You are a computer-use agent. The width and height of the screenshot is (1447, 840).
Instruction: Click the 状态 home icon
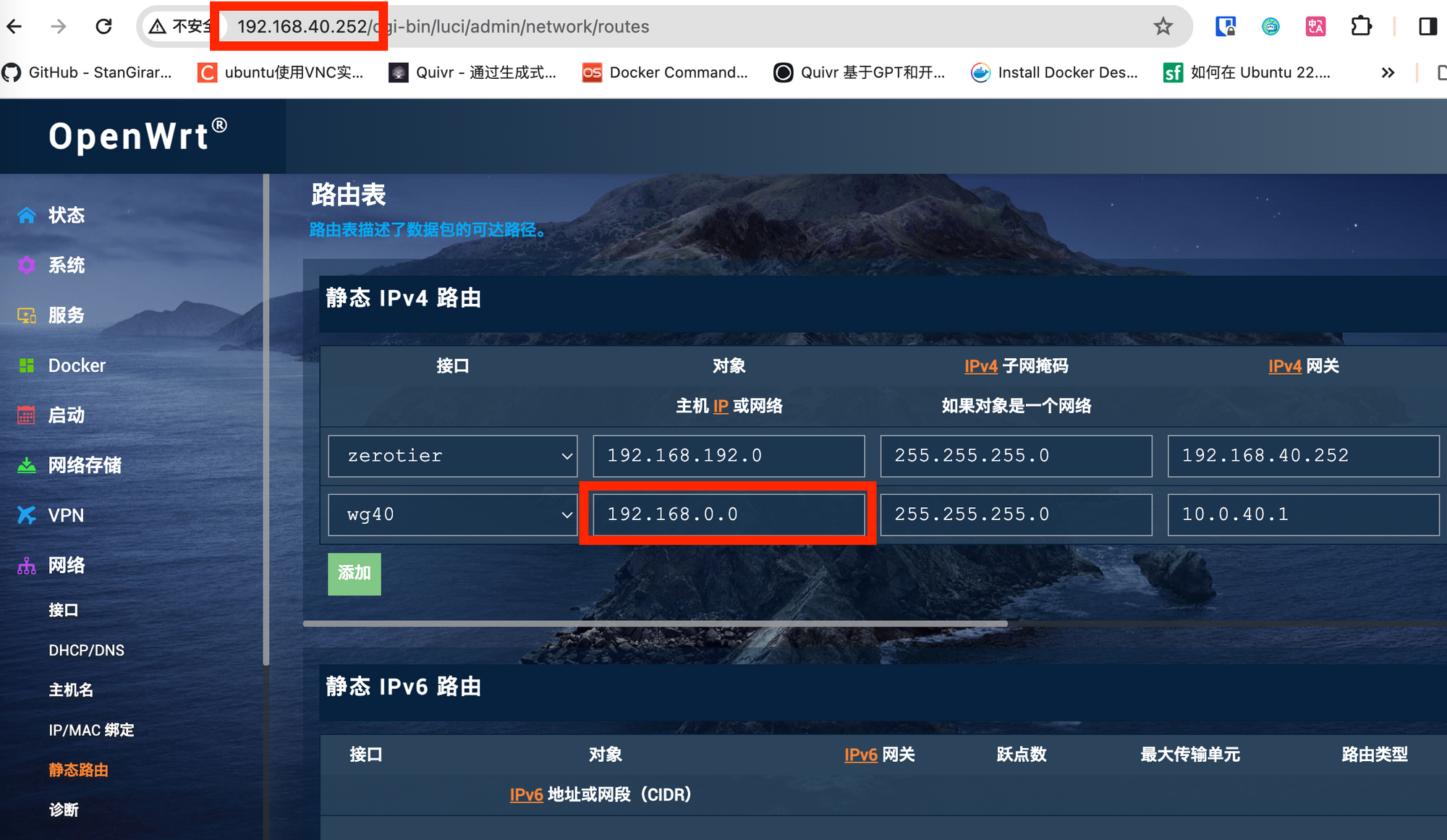coord(27,215)
